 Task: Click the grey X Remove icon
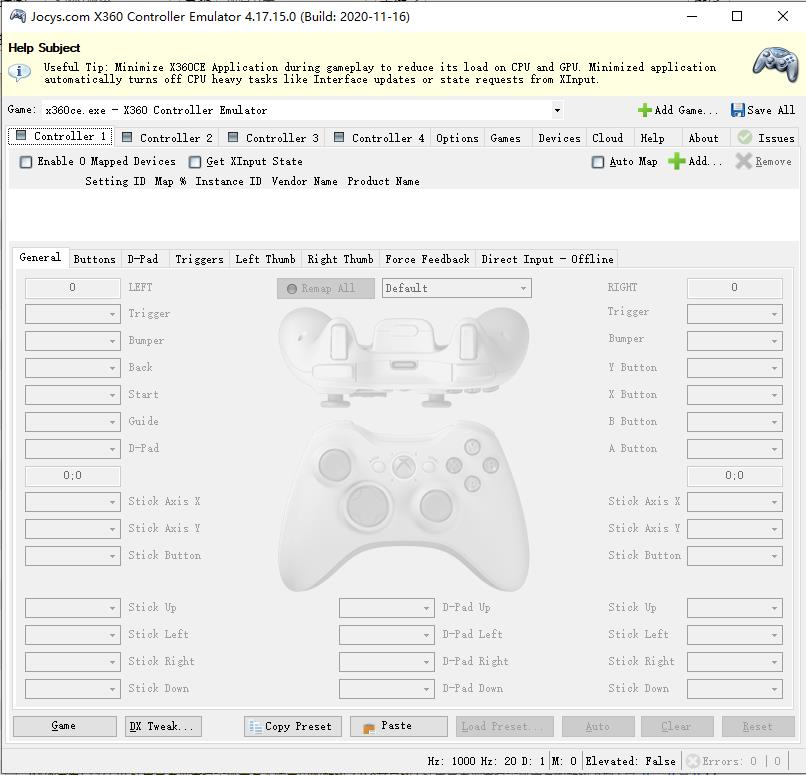point(743,161)
